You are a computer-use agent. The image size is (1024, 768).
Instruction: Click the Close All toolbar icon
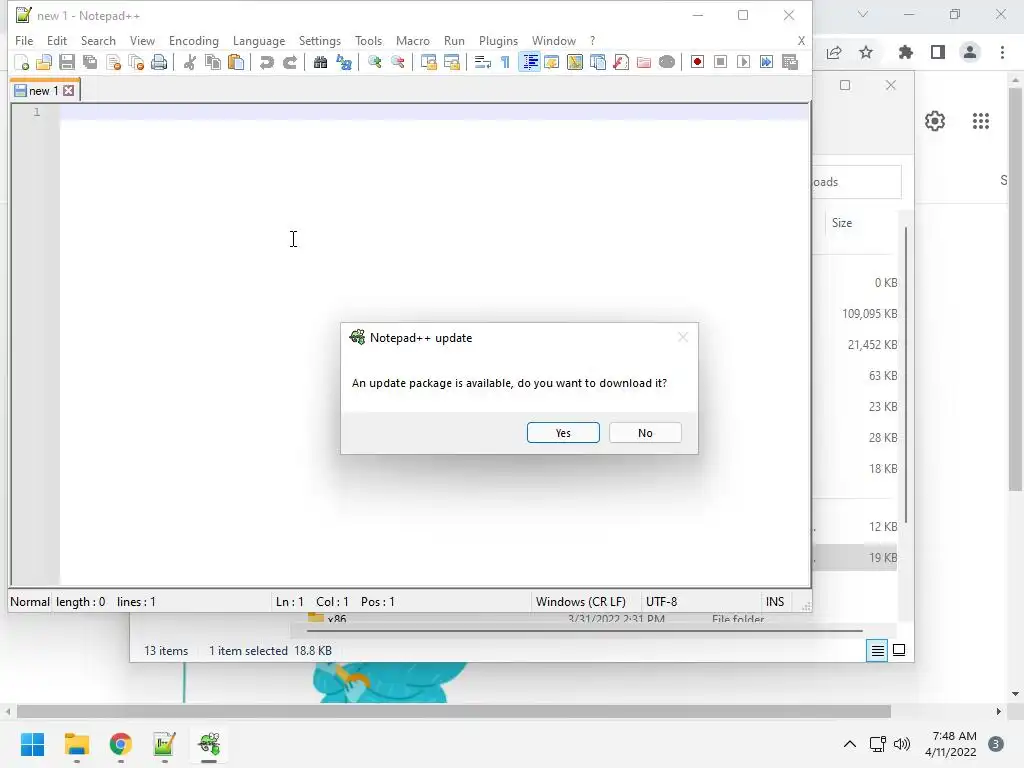136,62
